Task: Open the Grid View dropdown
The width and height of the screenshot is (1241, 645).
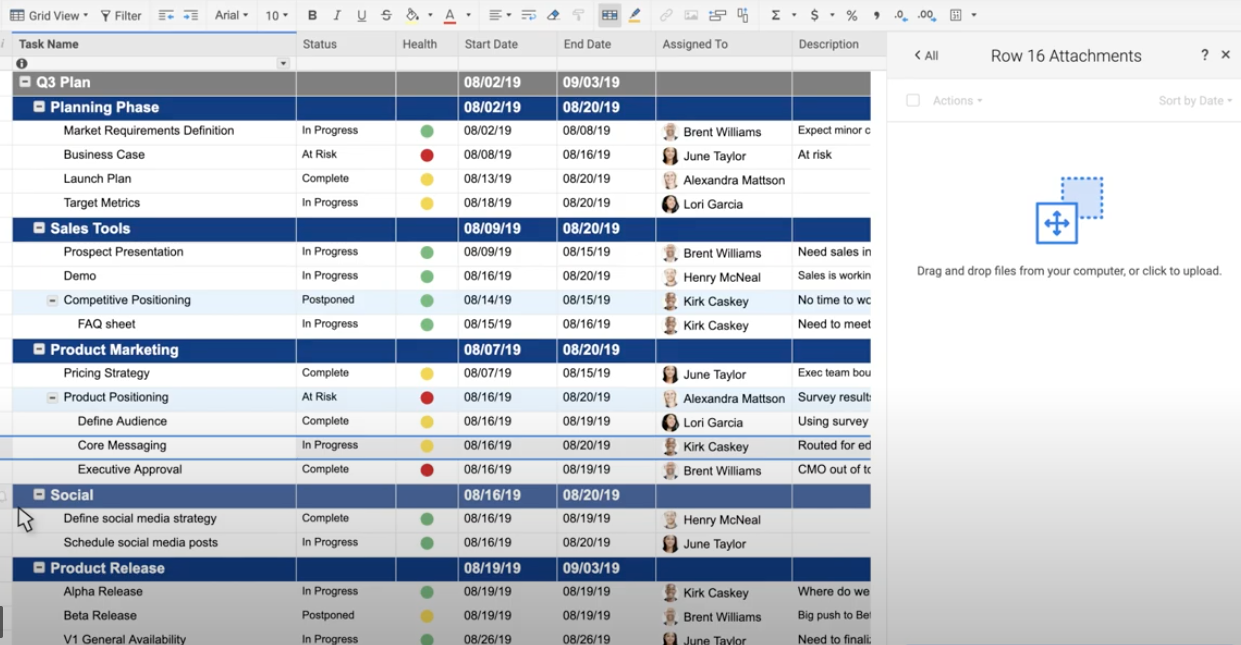Action: [x=49, y=16]
